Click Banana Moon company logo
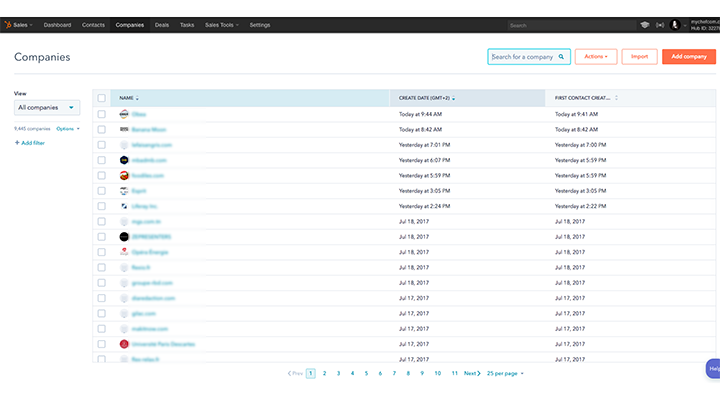The width and height of the screenshot is (720, 400). click(x=124, y=130)
